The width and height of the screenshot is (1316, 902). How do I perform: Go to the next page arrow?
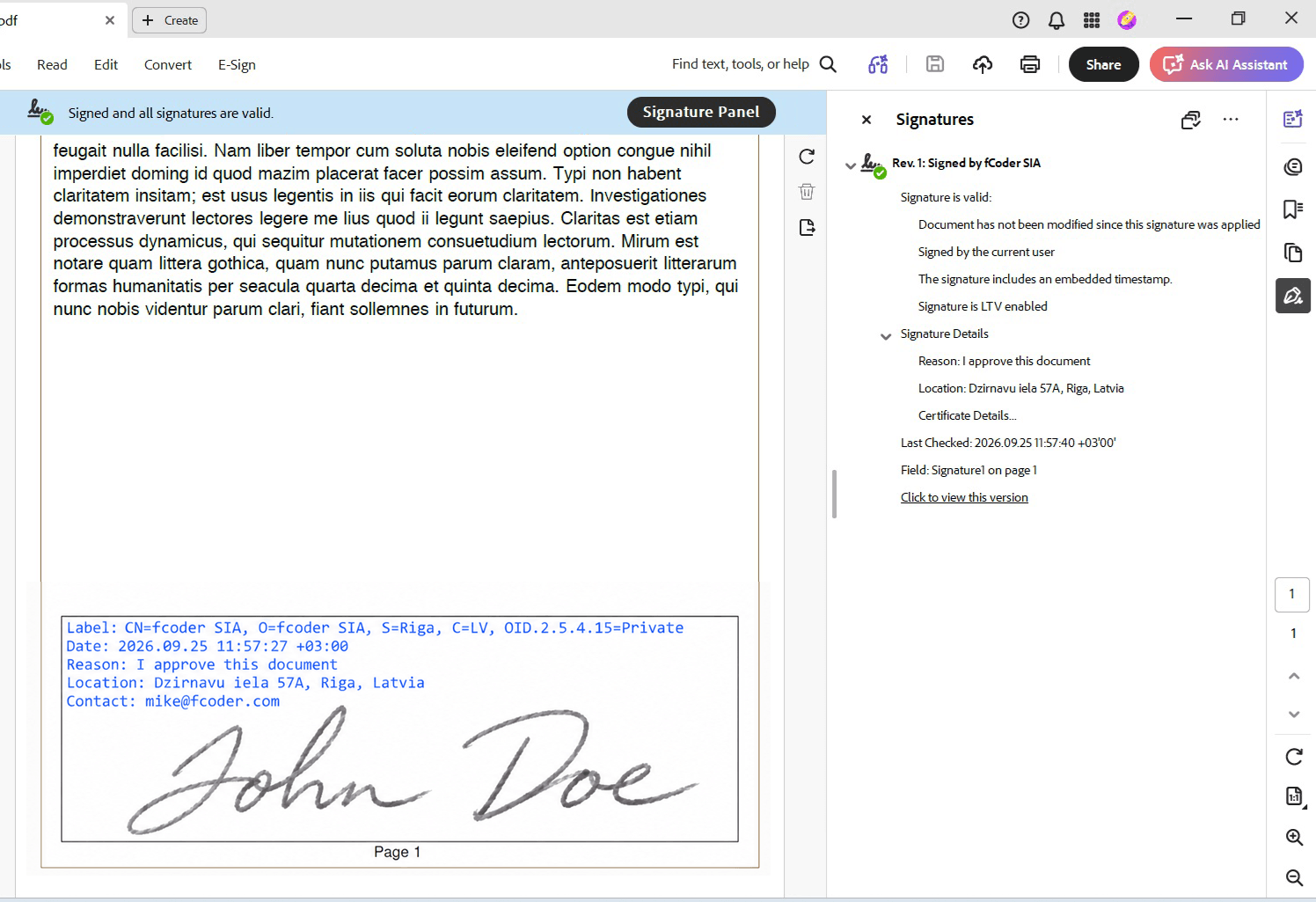[x=1294, y=715]
